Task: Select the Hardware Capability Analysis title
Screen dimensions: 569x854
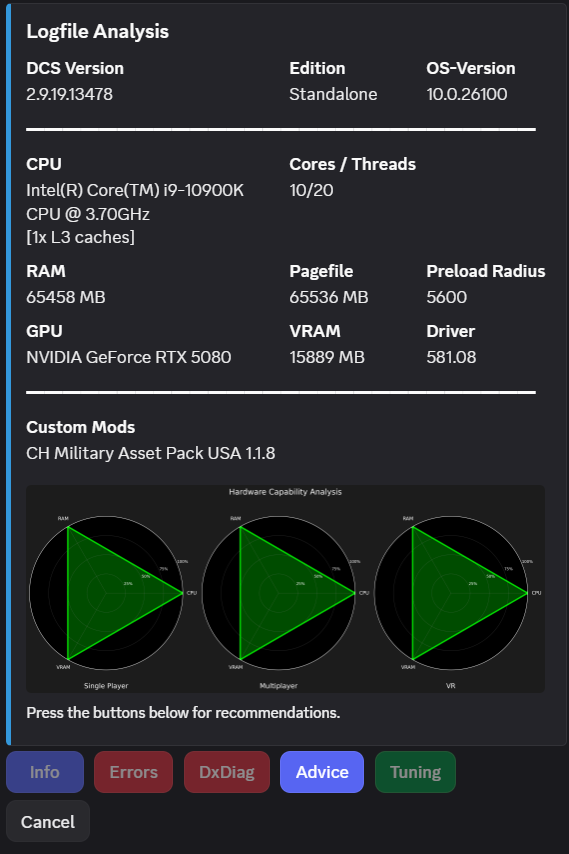Action: (x=285, y=492)
